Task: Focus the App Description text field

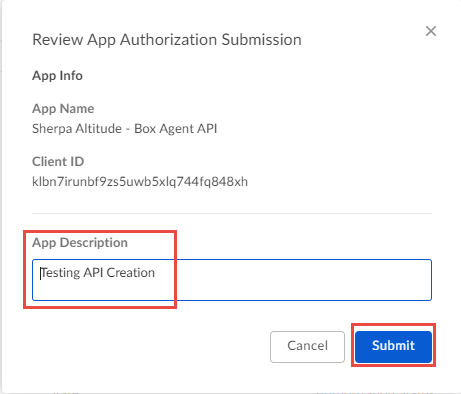Action: [x=232, y=280]
